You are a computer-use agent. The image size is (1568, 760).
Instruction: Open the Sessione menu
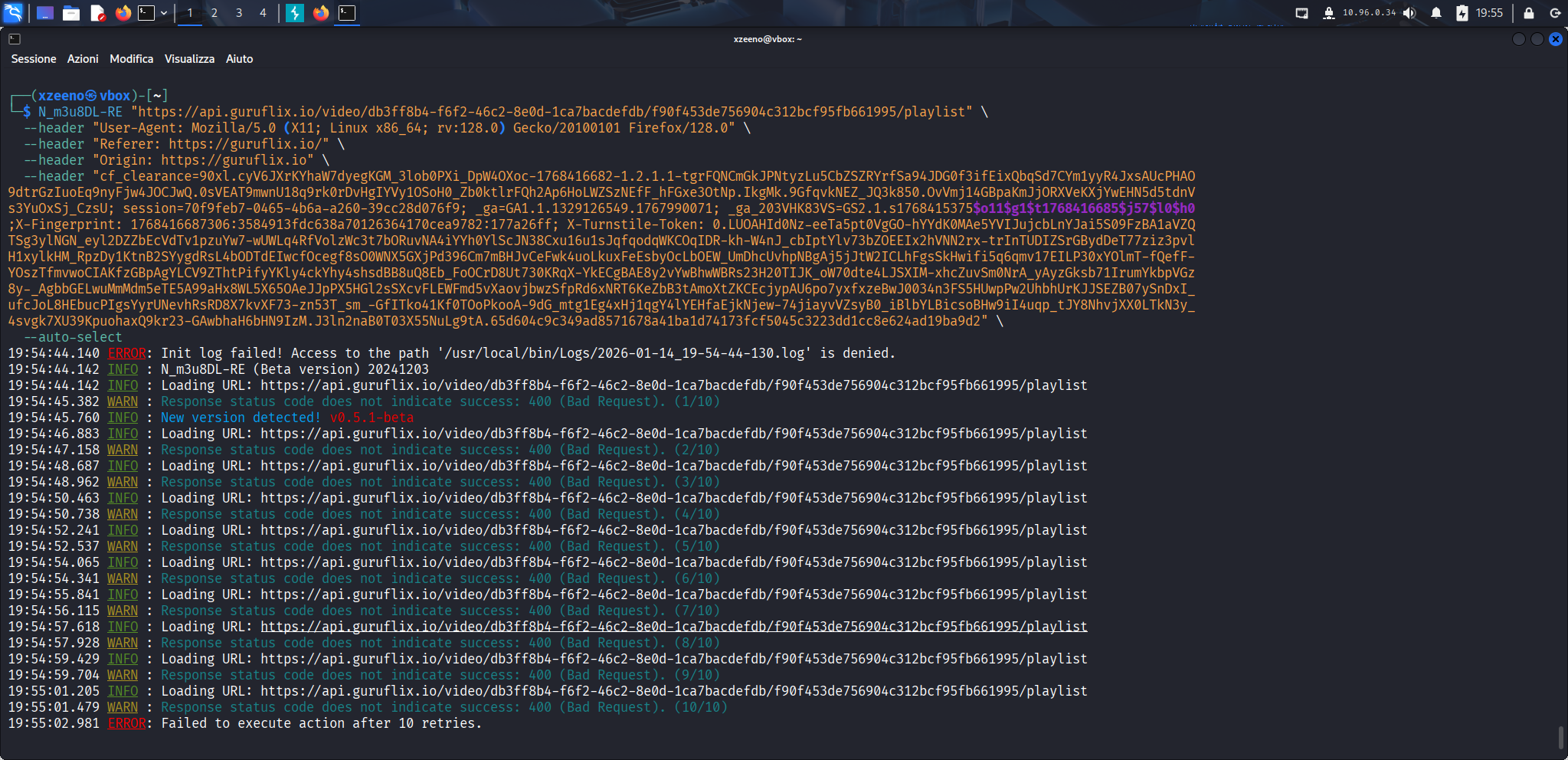tap(34, 59)
